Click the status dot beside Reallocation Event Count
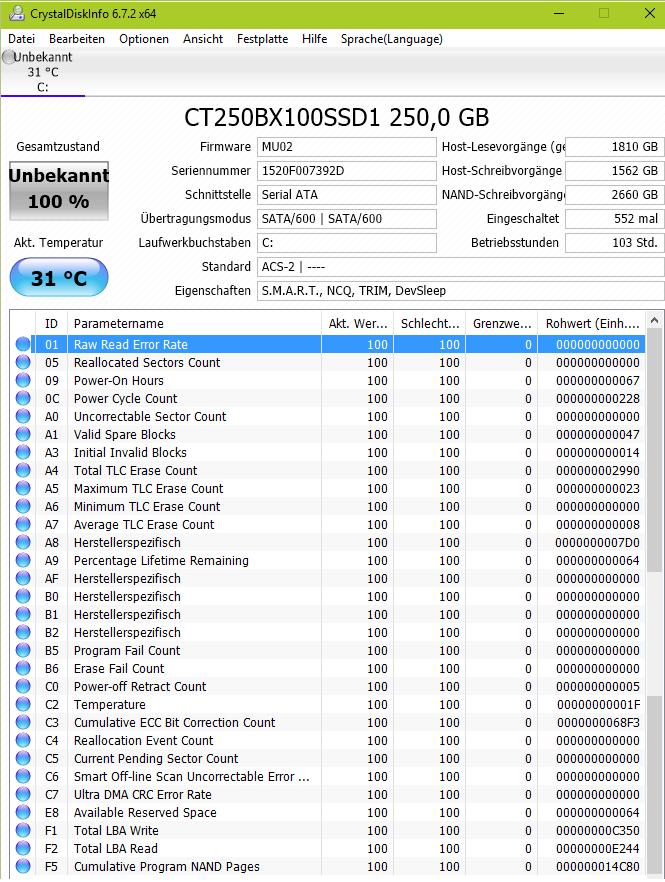This screenshot has height=882, width=665. [23, 740]
